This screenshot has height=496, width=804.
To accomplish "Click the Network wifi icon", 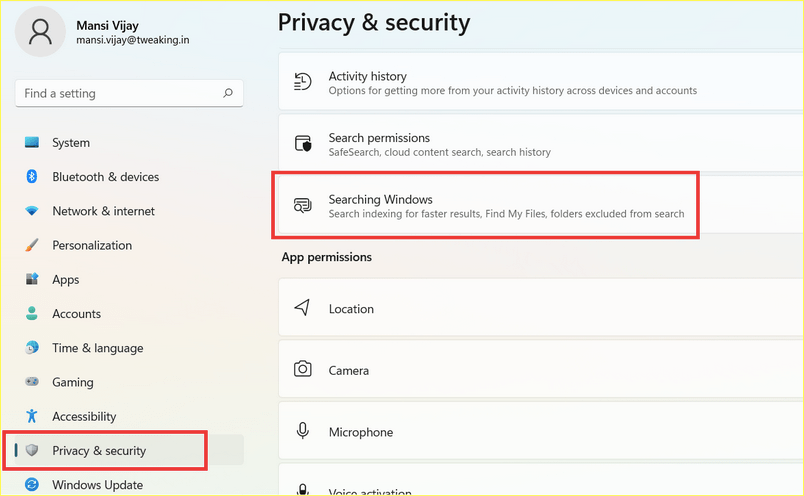I will 32,211.
